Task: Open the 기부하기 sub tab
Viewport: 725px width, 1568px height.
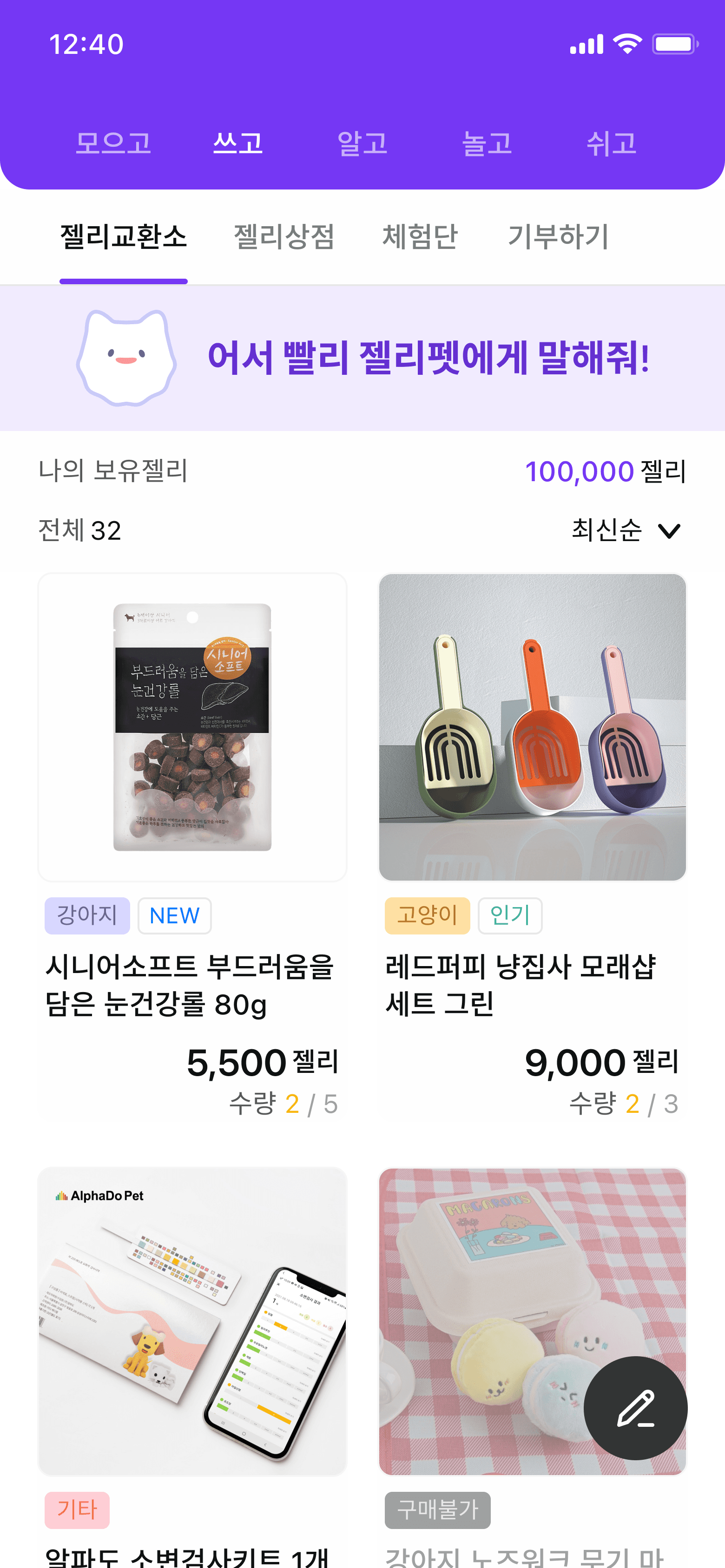Action: tap(558, 236)
